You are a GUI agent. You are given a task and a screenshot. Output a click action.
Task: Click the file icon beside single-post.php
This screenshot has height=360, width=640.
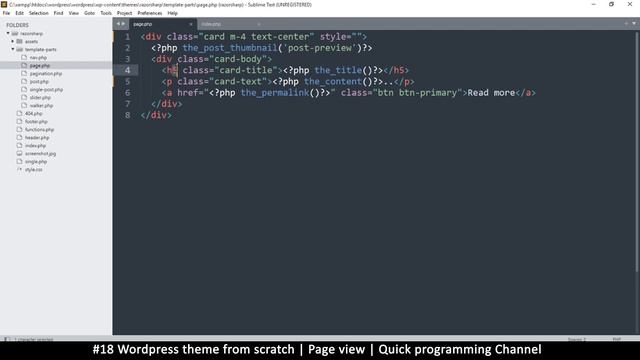coord(24,89)
